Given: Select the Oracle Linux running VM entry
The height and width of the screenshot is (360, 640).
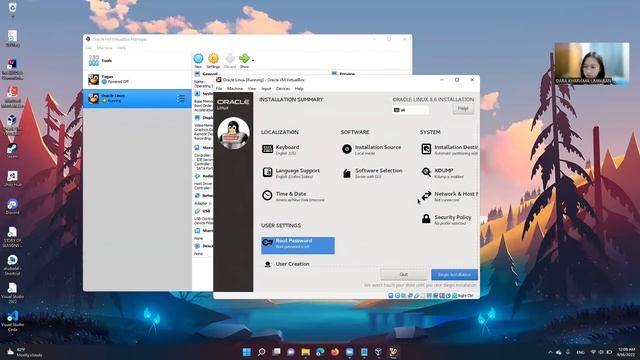Looking at the screenshot, I should [x=137, y=98].
